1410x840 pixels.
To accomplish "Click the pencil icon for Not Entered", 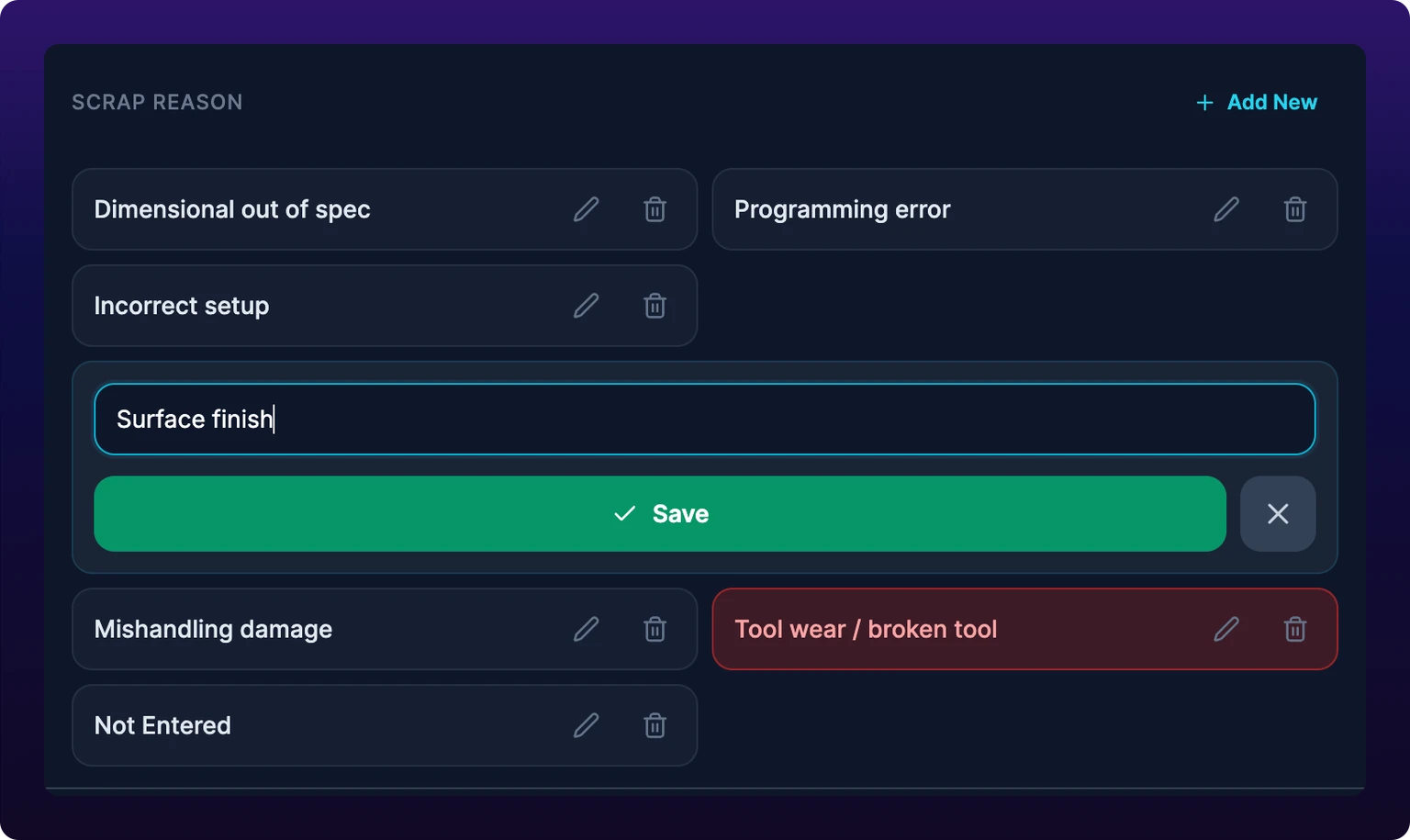I will tap(586, 725).
